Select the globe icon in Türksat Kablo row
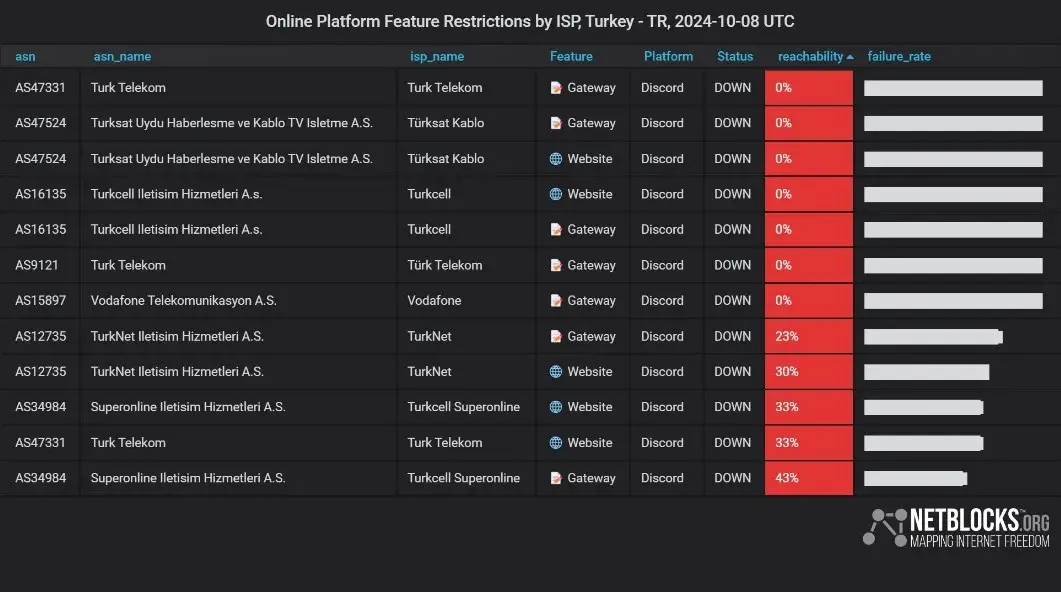The width and height of the screenshot is (1061, 592). tap(556, 159)
